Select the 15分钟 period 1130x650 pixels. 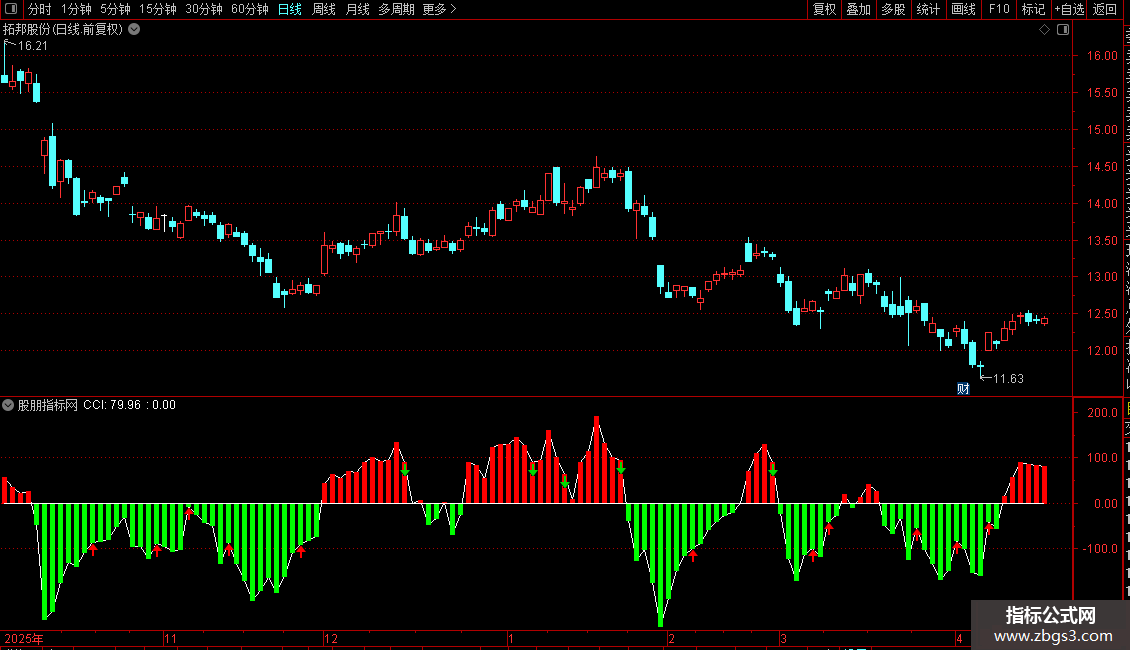coord(158,9)
